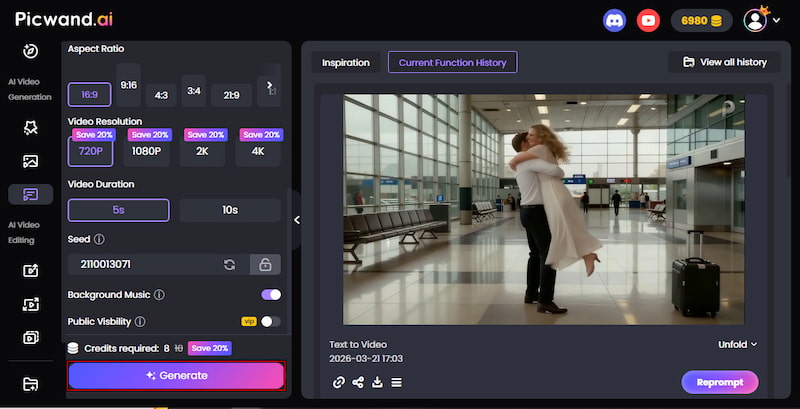Open the Discord community icon
Image resolution: width=800 pixels, height=409 pixels.
click(615, 20)
